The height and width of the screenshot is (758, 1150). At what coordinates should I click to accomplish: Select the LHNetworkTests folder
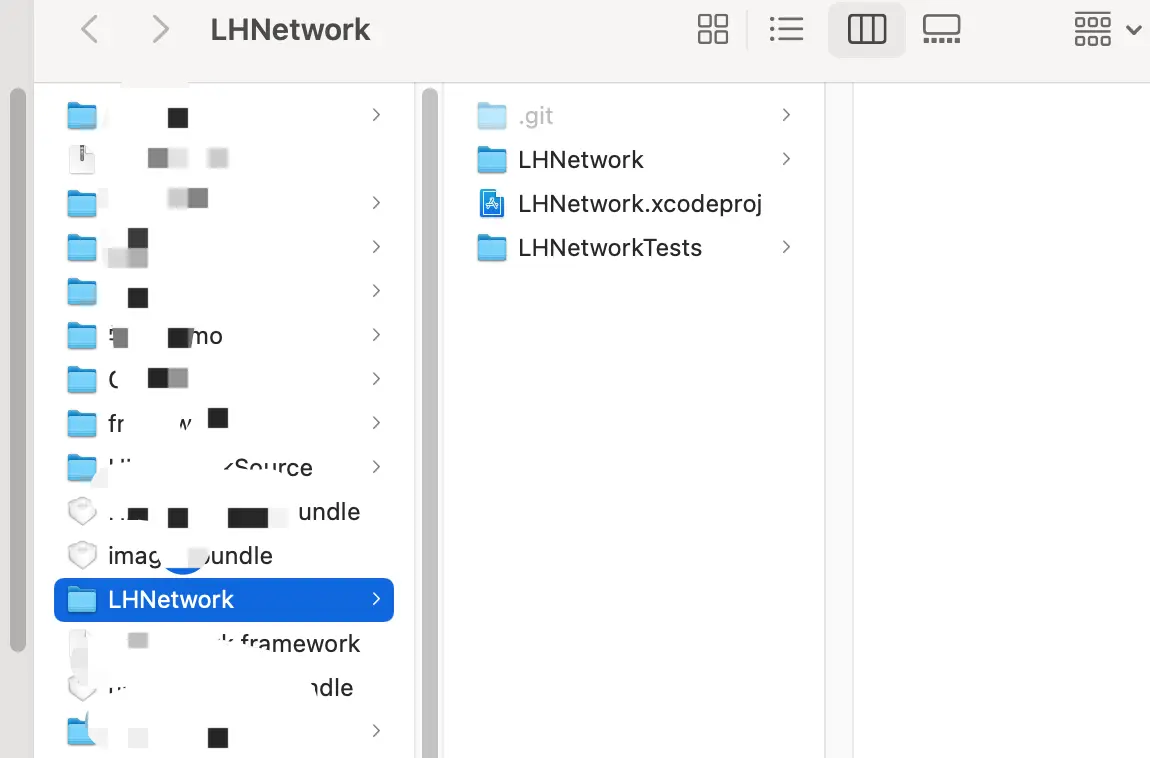[x=609, y=248]
